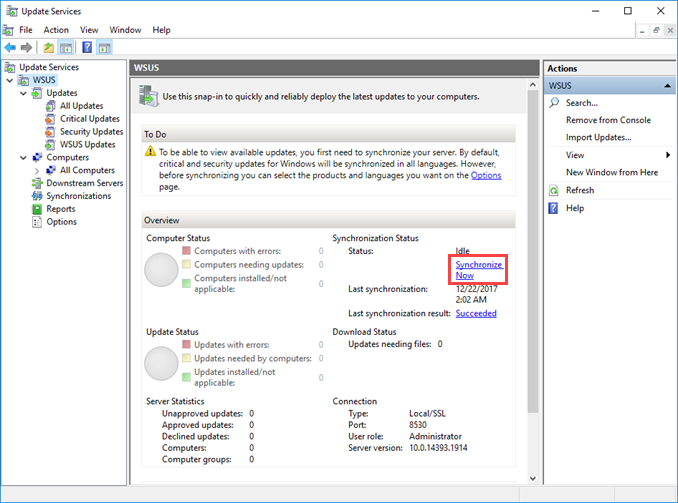
Task: Click the Computers node icon
Action: [37, 157]
